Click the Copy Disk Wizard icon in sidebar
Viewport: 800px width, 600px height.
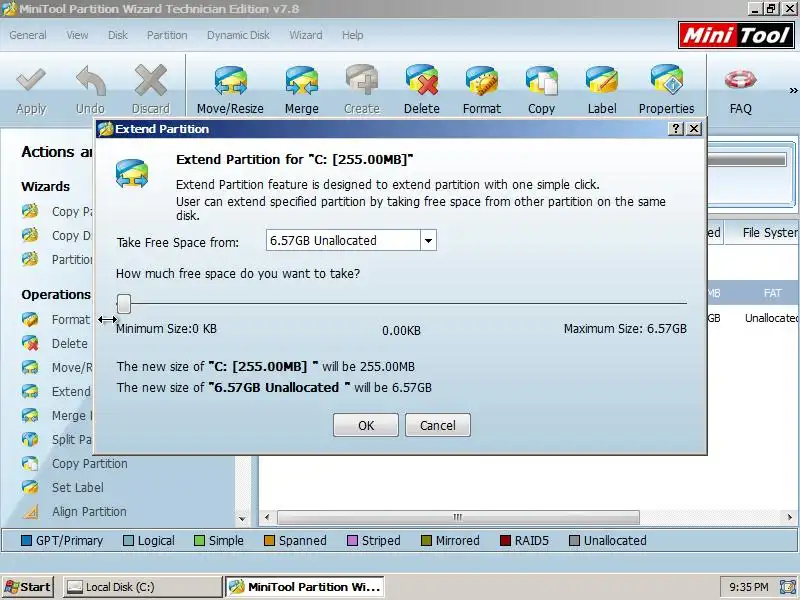click(30, 235)
